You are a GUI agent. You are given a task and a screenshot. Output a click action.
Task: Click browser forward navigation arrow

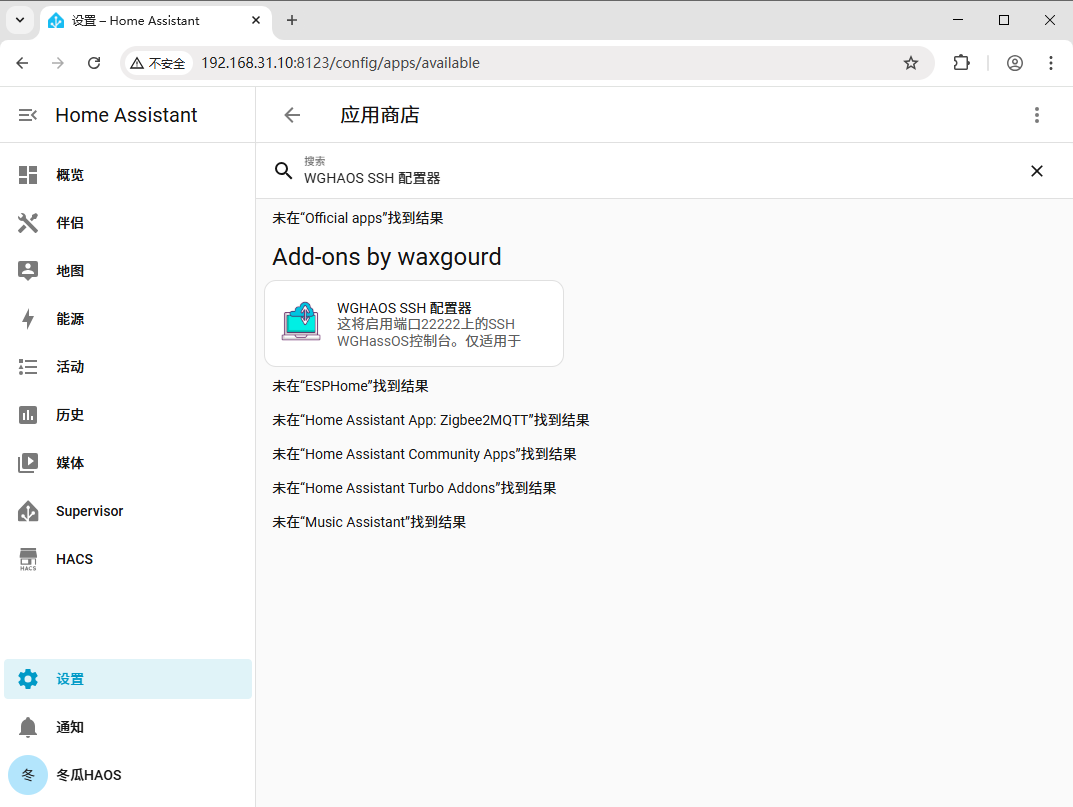[x=58, y=63]
